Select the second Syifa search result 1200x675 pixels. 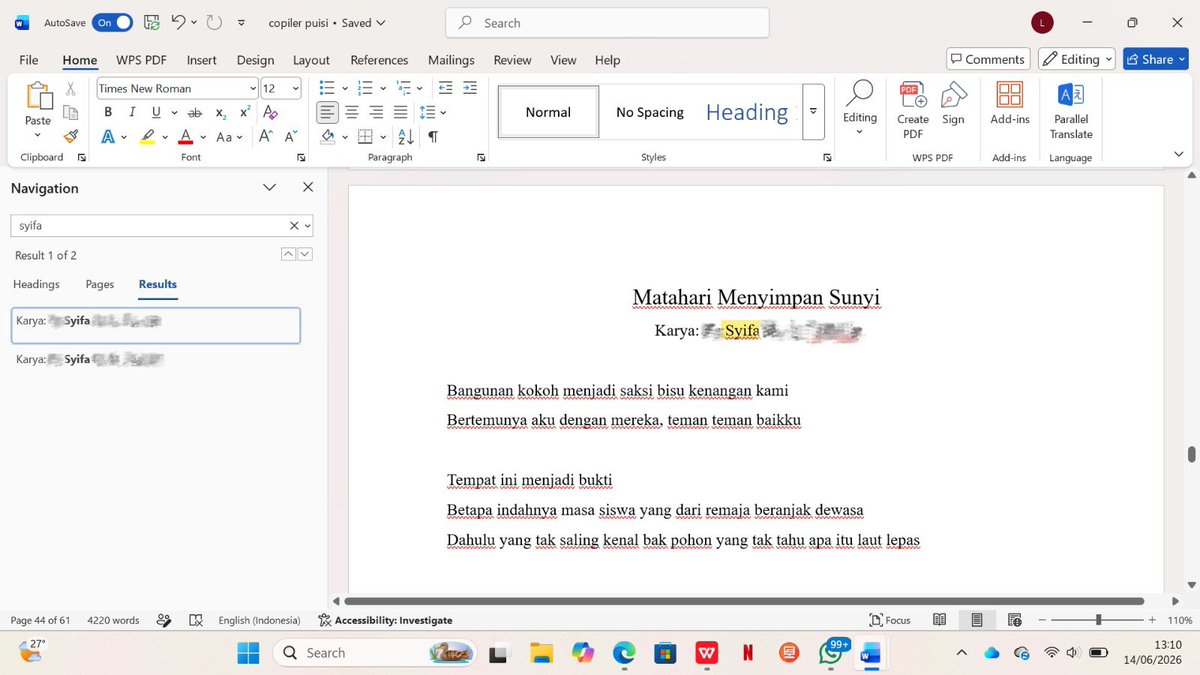(x=155, y=359)
